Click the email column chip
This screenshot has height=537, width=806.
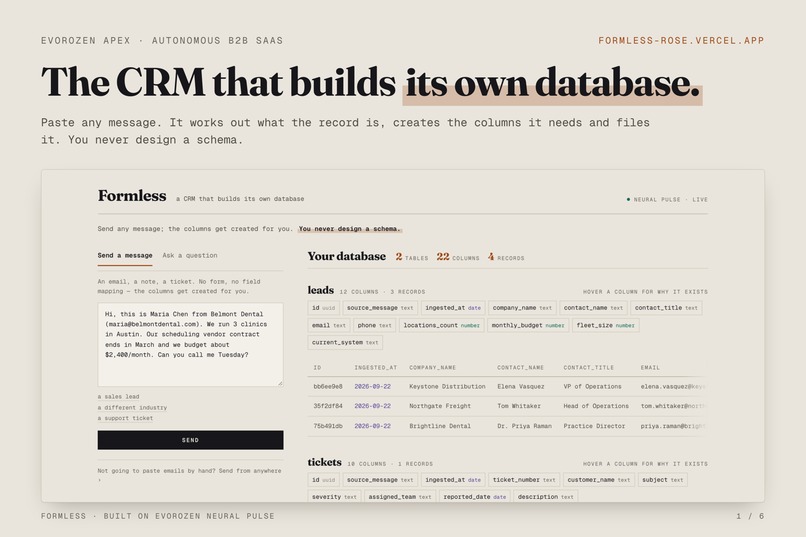pos(328,325)
